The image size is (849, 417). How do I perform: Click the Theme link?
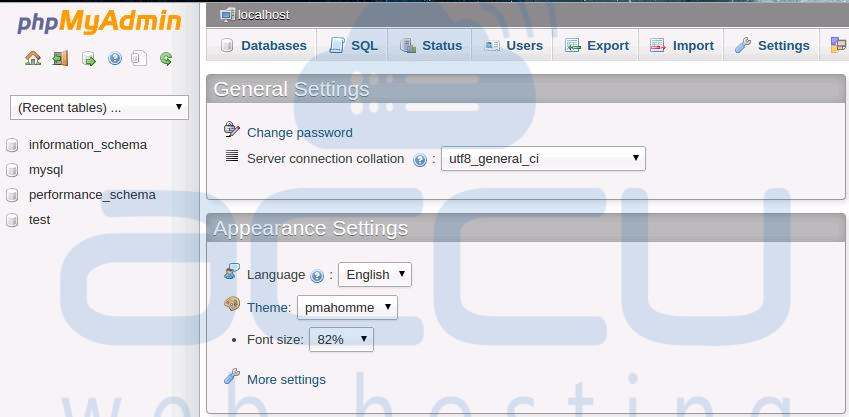pos(267,308)
